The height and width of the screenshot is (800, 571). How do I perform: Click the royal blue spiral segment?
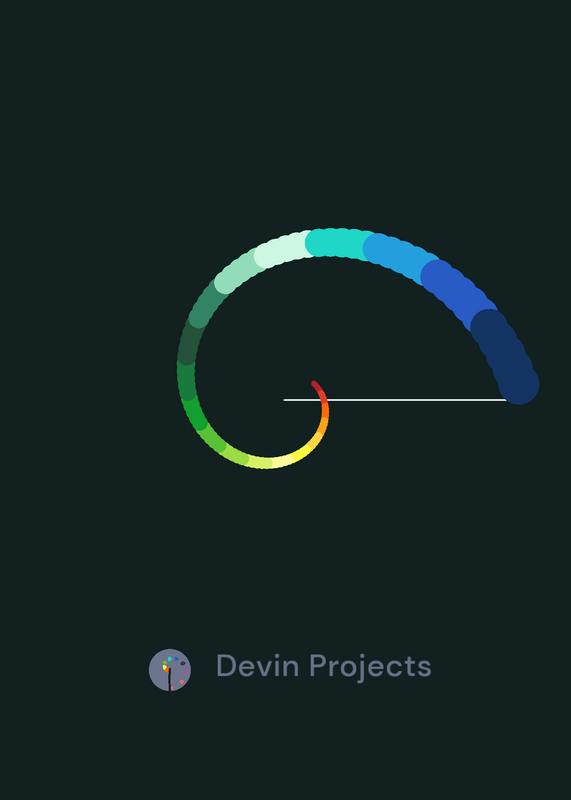[x=458, y=293]
